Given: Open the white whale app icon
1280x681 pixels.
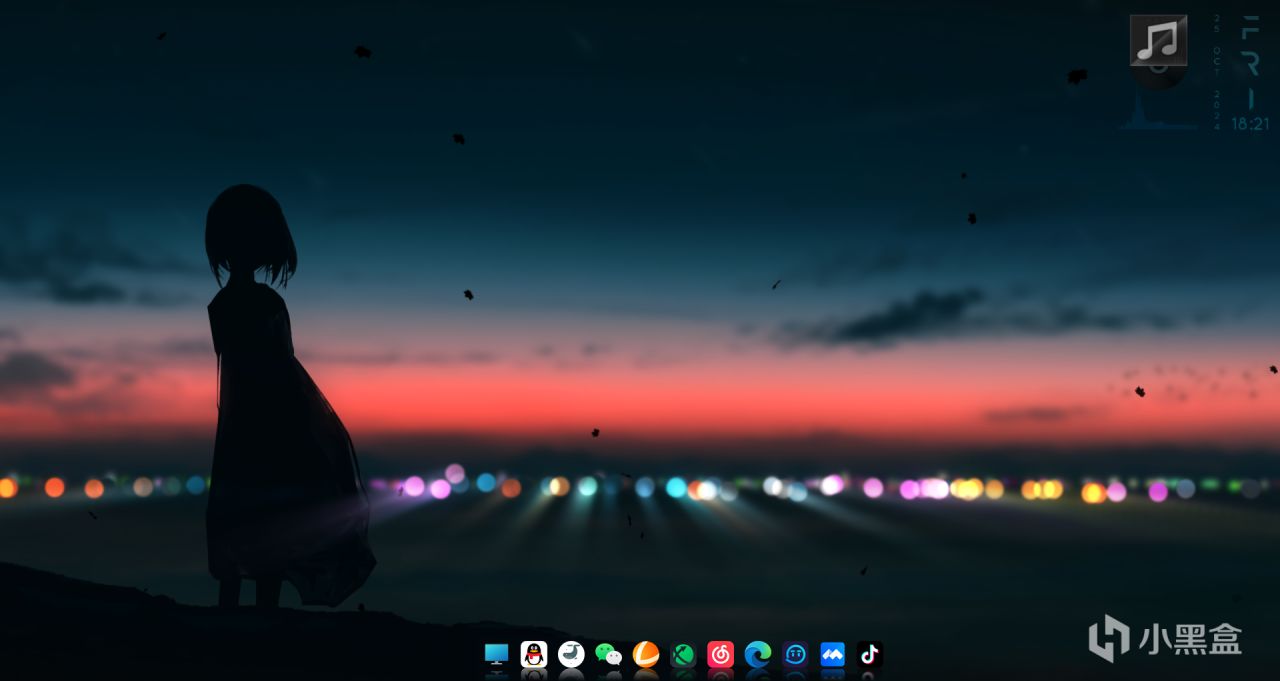Looking at the screenshot, I should 571,654.
